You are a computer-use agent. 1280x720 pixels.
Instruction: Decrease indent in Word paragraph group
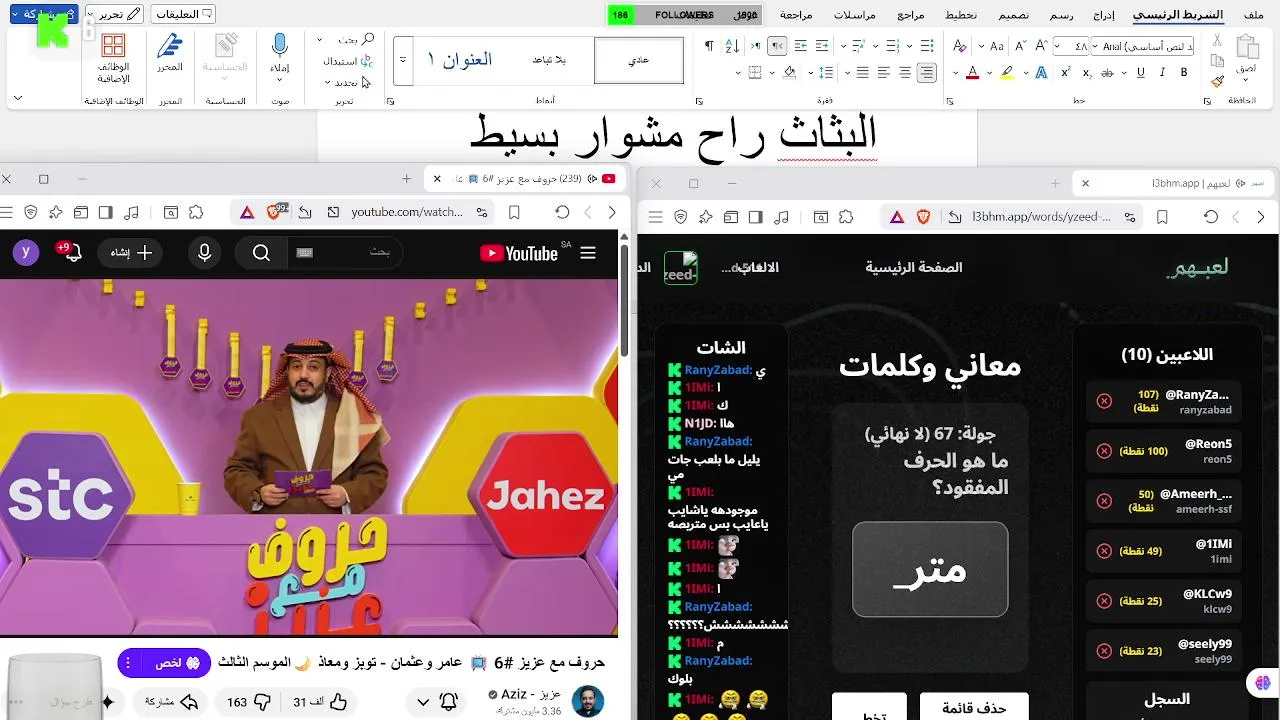pos(822,46)
